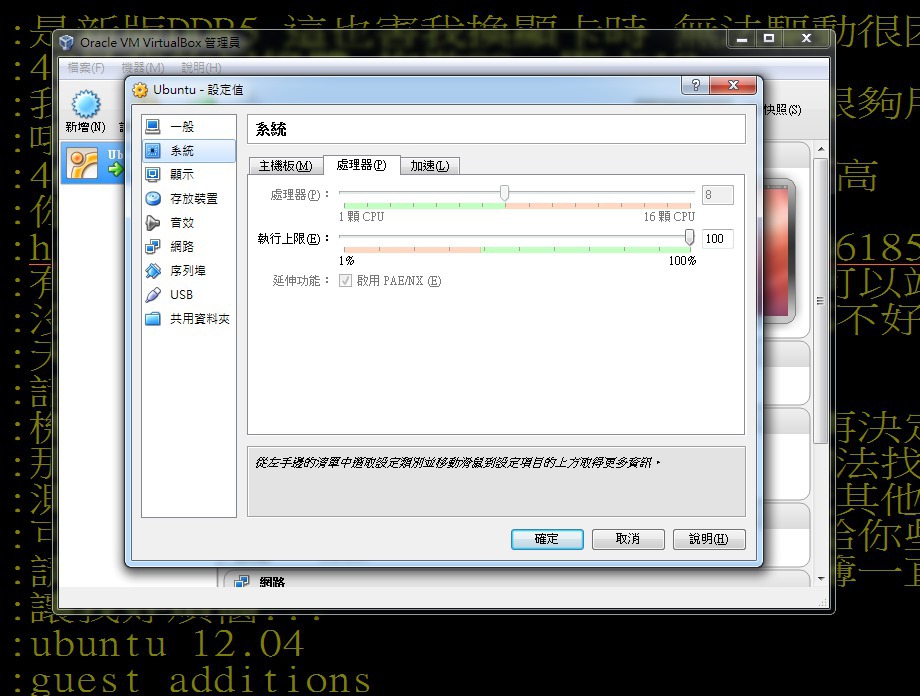Click the 網路 (Network) settings icon
This screenshot has width=920, height=696.
point(153,246)
